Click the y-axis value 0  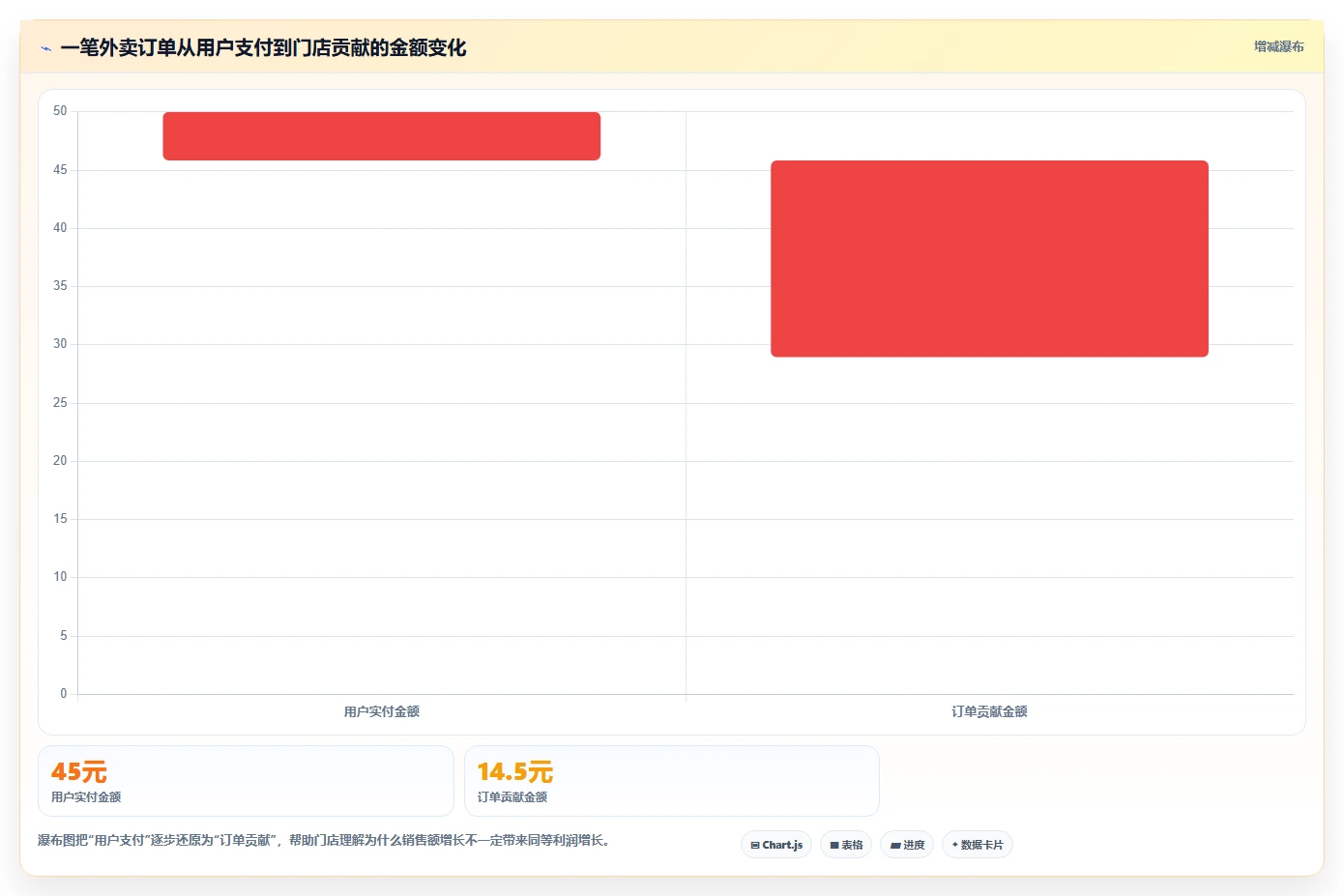(x=64, y=694)
